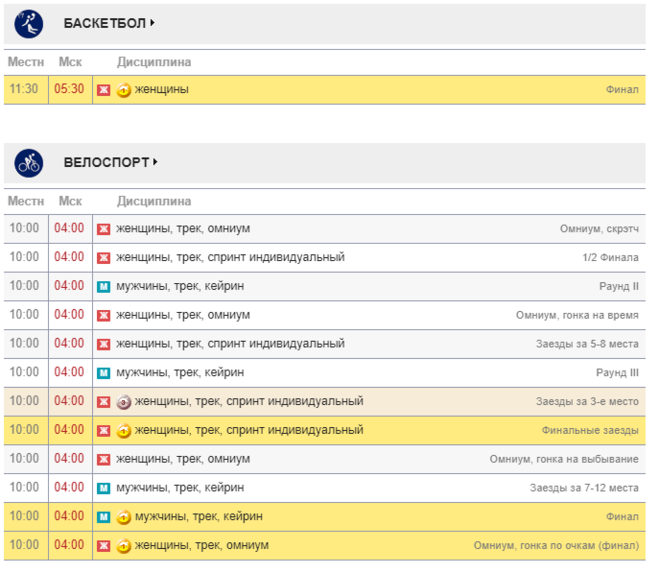Viewport: 659px width, 573px height.
Task: Open the women's sprint 1/2 Финала event
Action: 230,258
